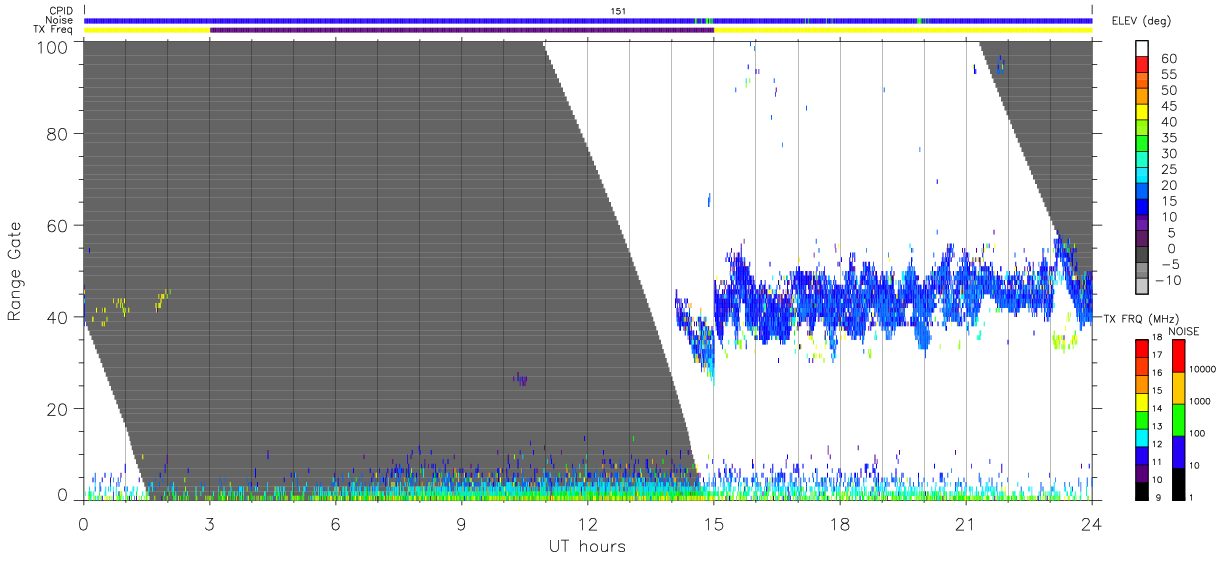Pick dark gray ELEV swatch between -5 and 0
1228x567 pixels.
(x=1142, y=256)
